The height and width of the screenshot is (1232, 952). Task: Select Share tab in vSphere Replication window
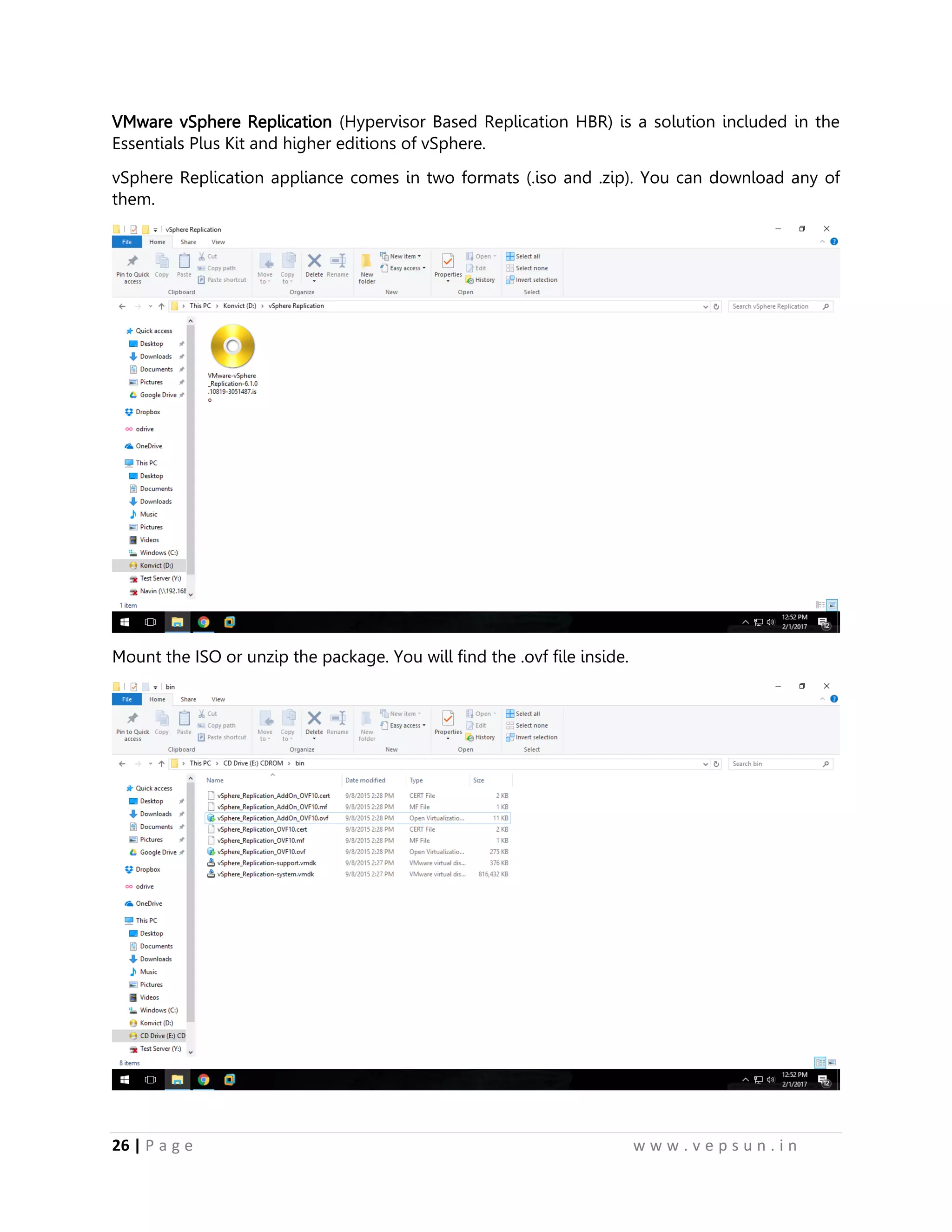188,242
